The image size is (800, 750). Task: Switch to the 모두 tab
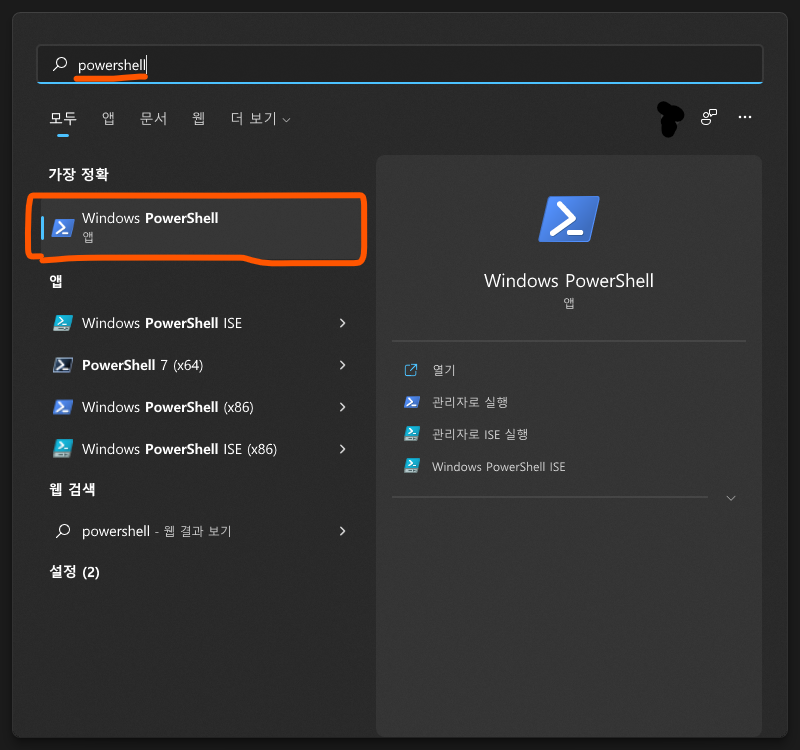tap(63, 119)
